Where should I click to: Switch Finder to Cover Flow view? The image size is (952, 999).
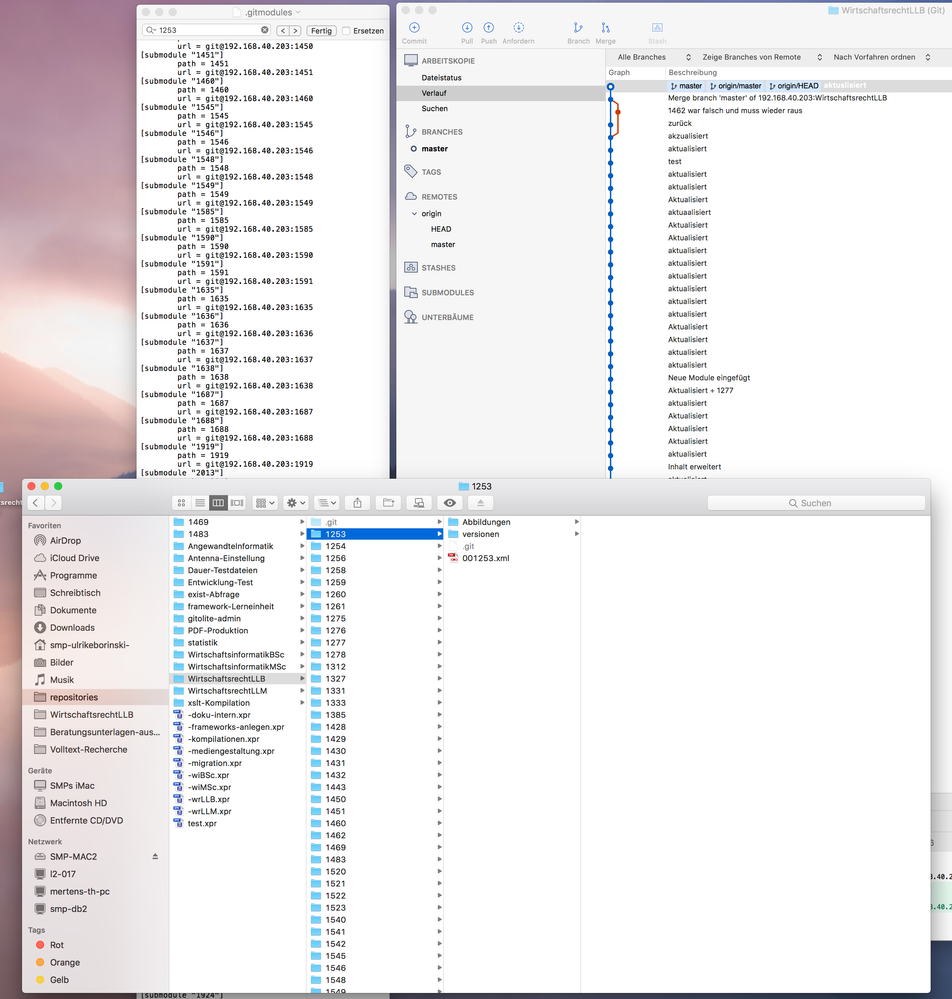pos(237,503)
